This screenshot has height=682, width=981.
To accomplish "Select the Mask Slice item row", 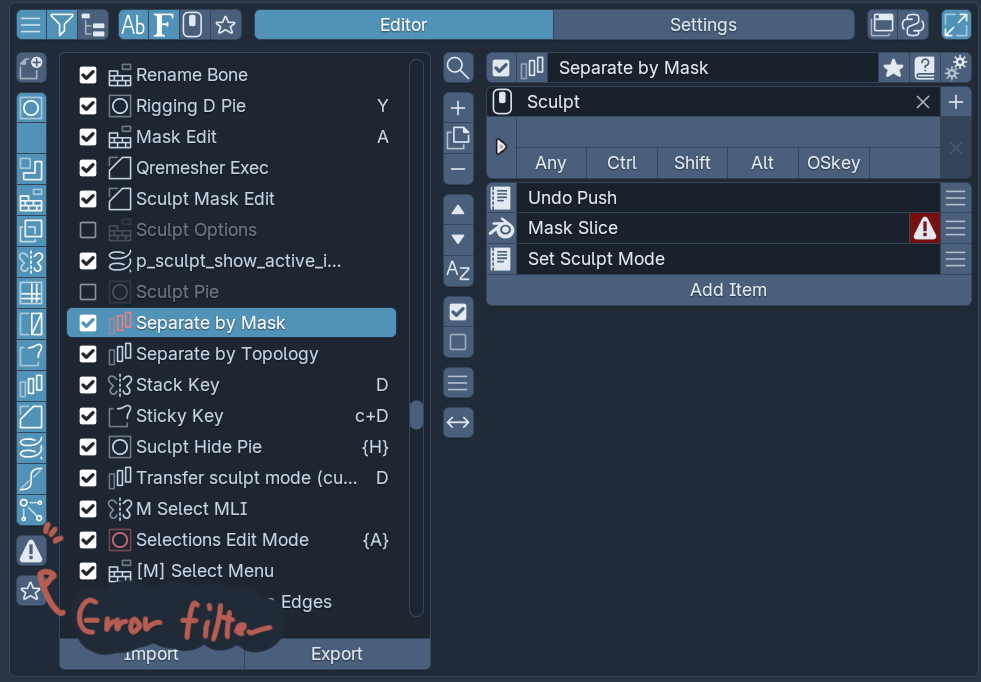I will point(713,228).
